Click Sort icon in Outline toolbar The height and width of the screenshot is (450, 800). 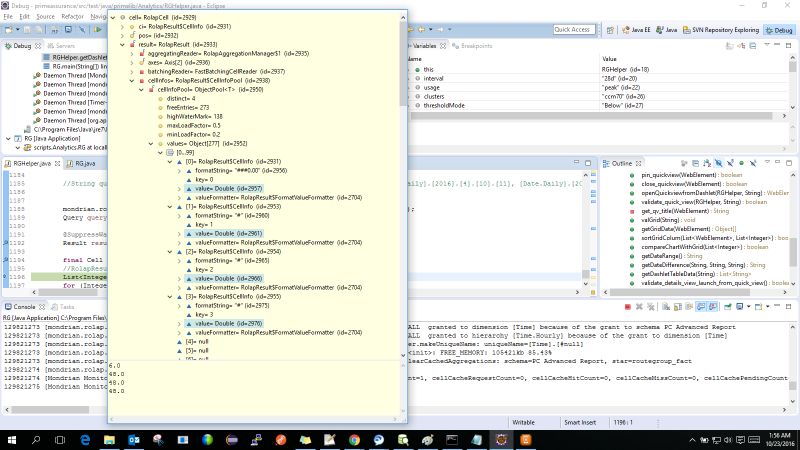click(x=707, y=163)
